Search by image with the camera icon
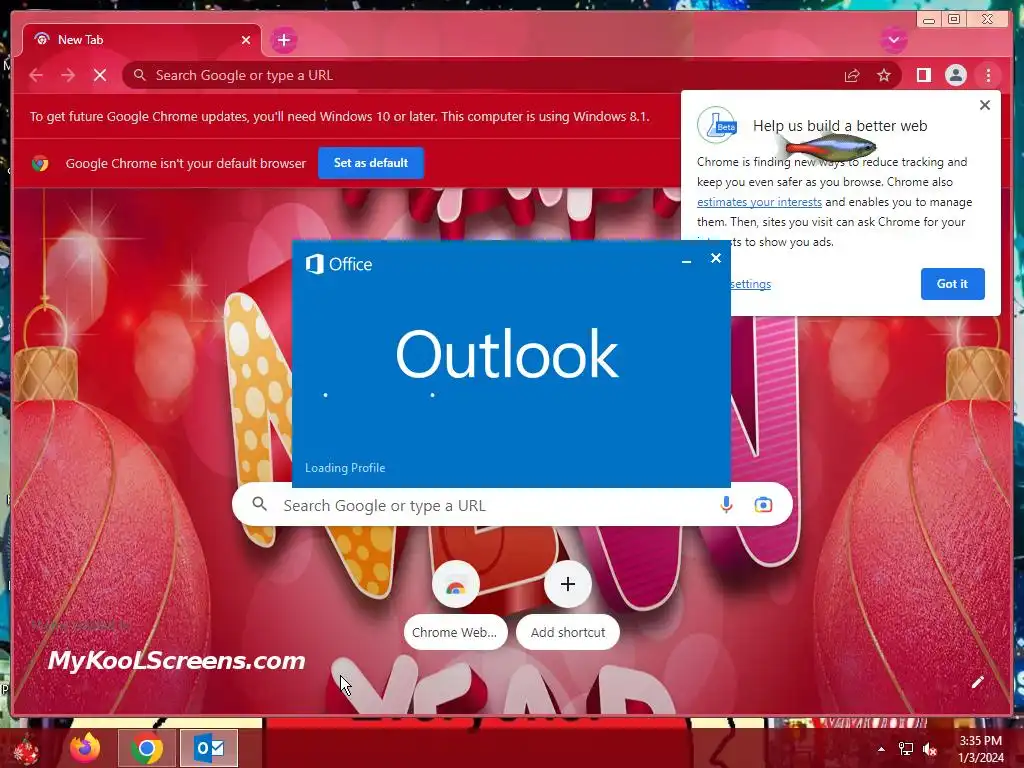The height and width of the screenshot is (768, 1024). (x=763, y=505)
